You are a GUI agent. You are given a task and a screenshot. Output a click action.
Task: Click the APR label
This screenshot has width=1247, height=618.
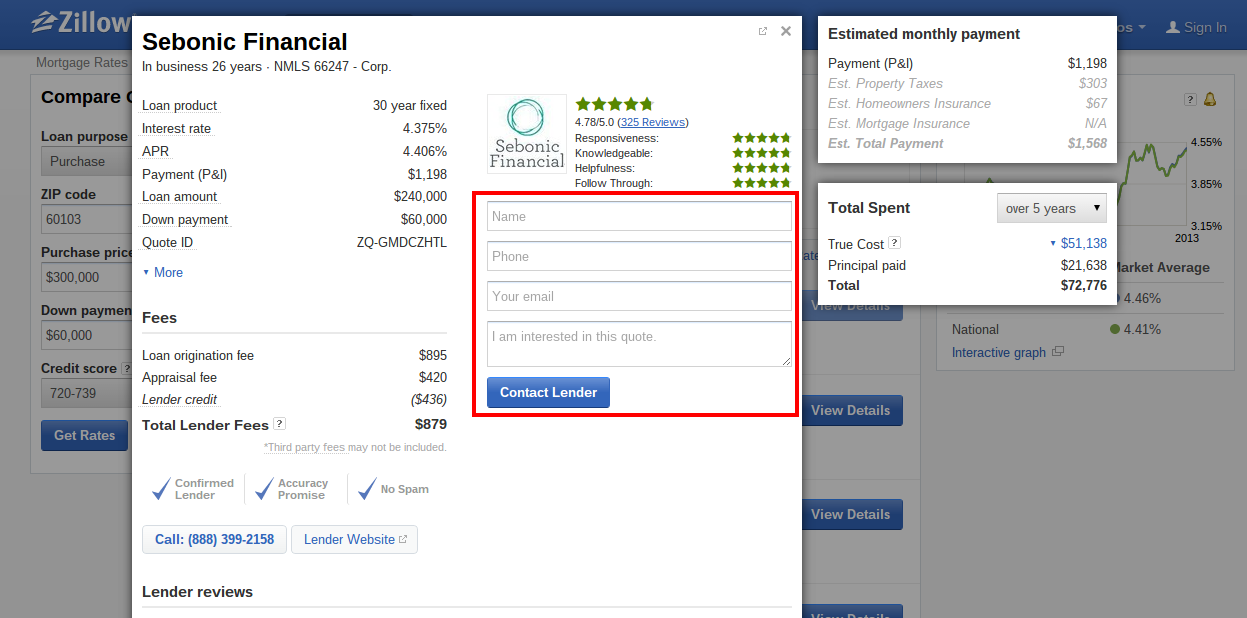(x=155, y=151)
